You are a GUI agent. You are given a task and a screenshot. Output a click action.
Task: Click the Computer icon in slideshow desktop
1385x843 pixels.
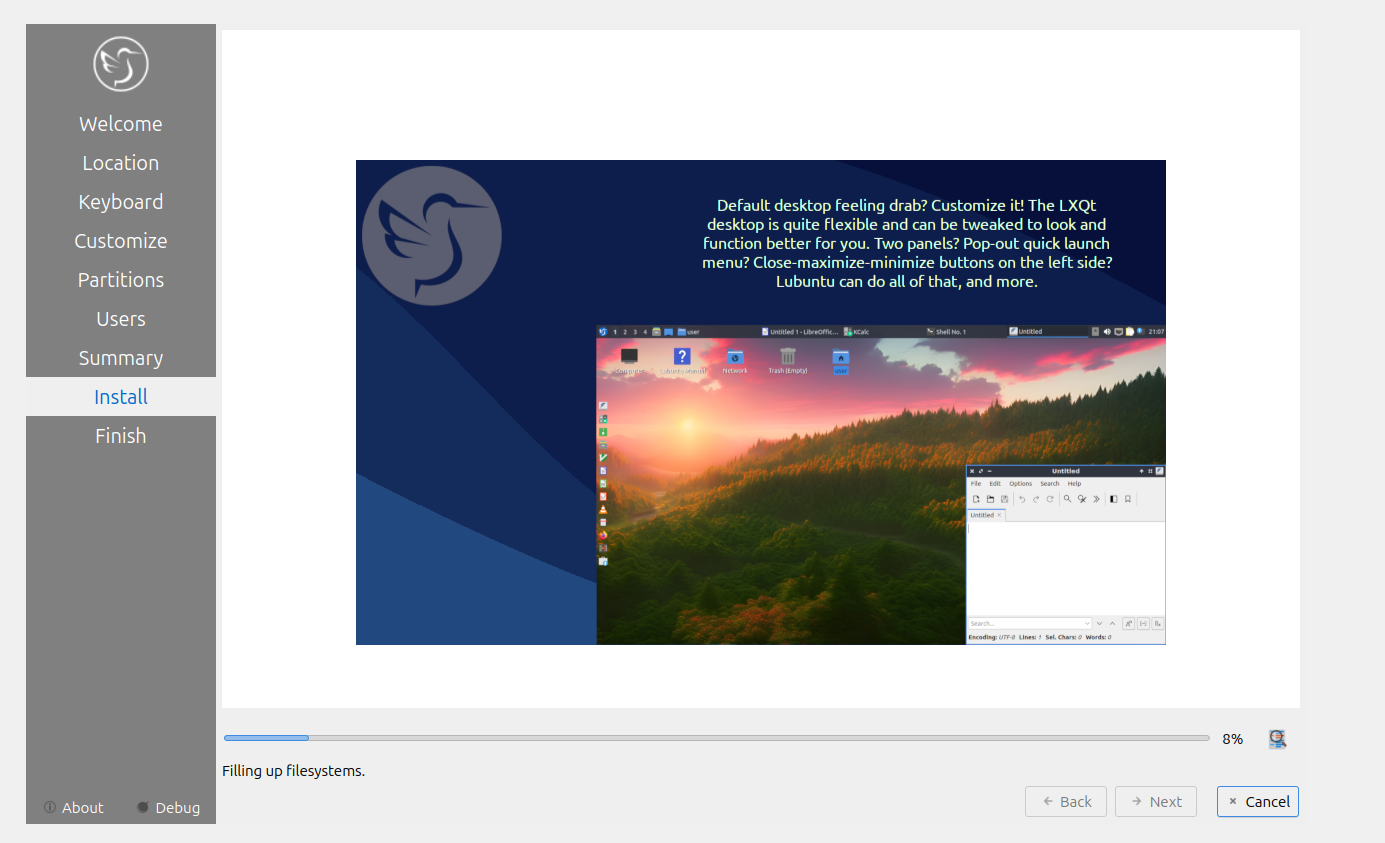(x=629, y=356)
